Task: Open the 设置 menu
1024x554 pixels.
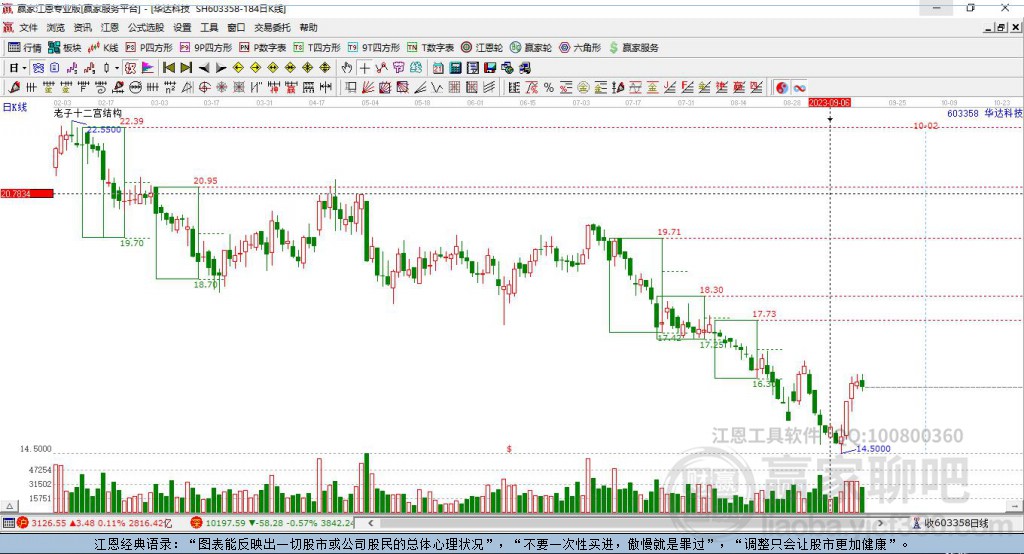Action: 182,27
